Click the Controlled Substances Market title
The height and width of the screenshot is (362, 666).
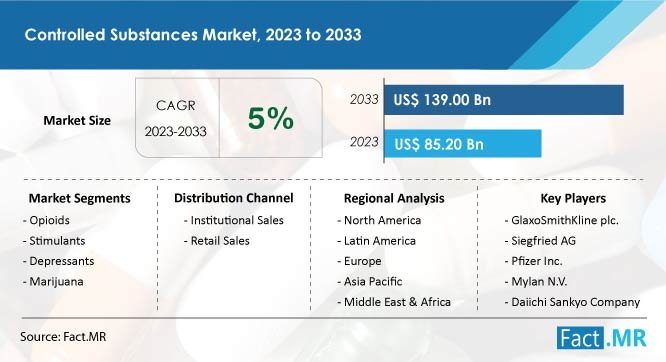193,35
